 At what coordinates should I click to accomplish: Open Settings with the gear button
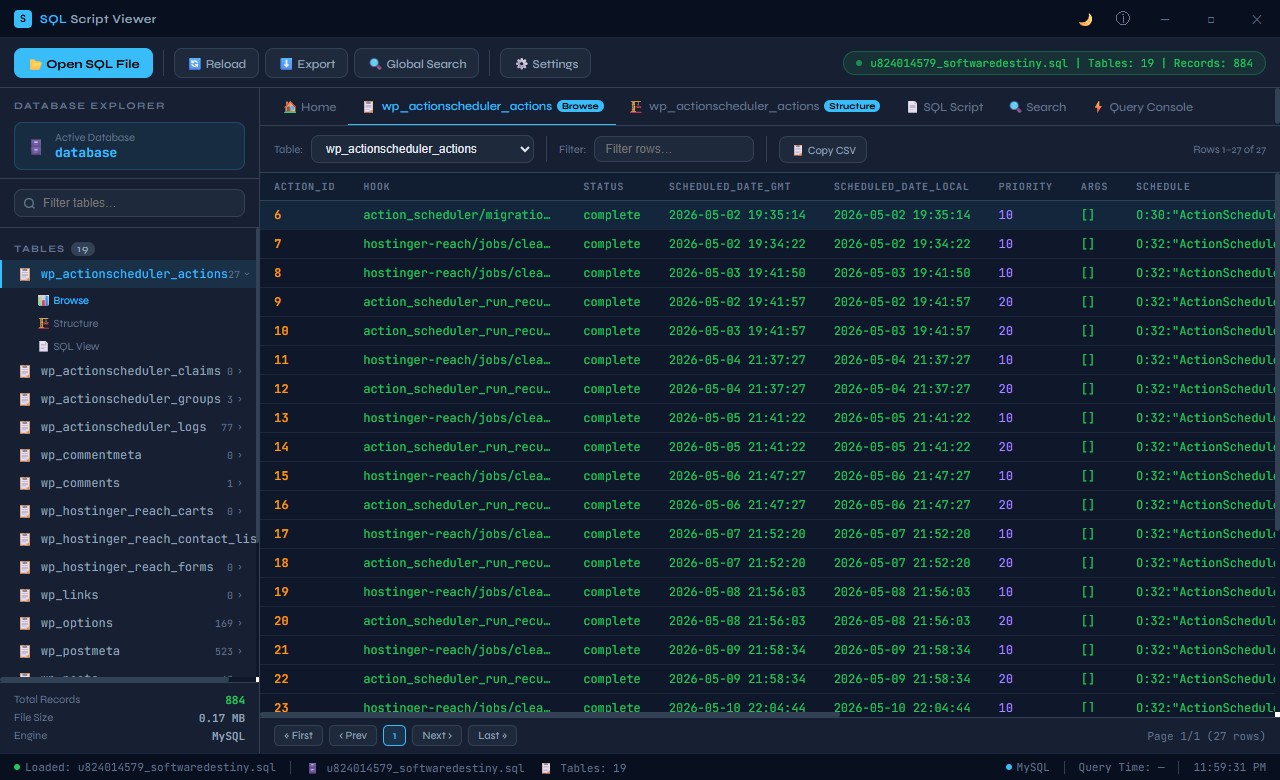click(x=546, y=63)
